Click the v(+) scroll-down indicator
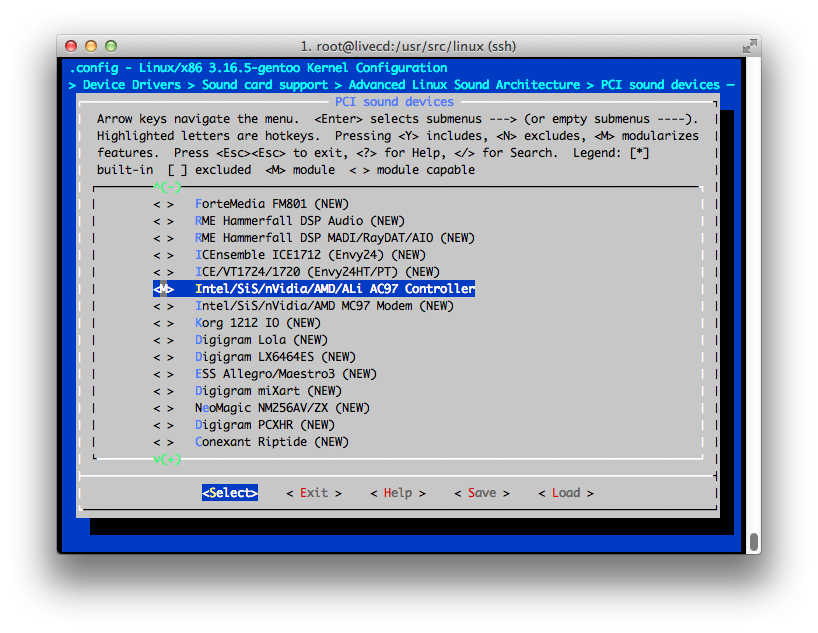 pos(167,459)
